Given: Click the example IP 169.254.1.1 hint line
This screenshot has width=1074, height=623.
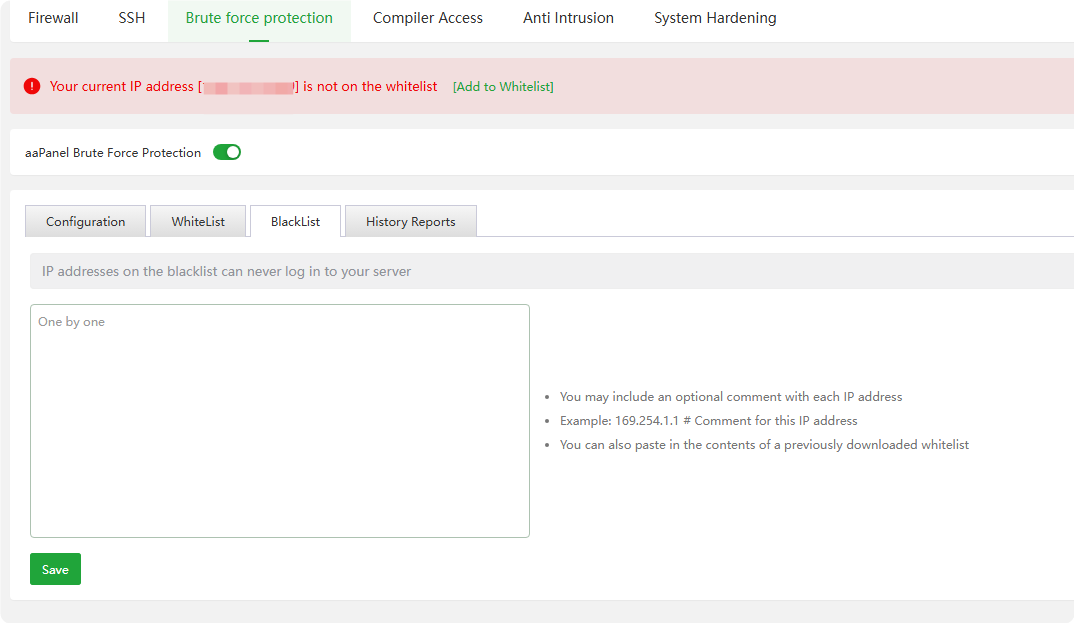Looking at the screenshot, I should coord(708,421).
